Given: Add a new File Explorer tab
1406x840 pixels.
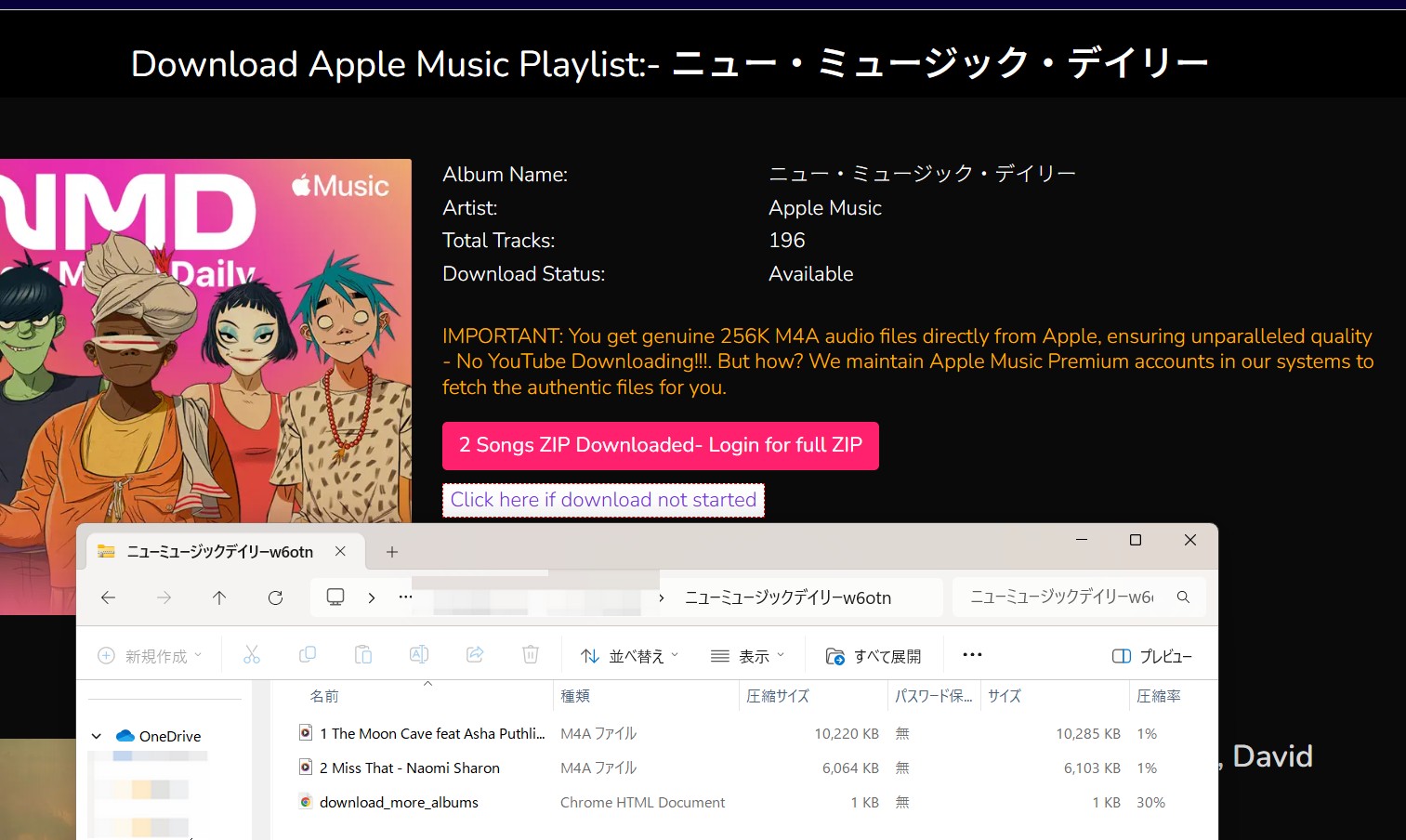Looking at the screenshot, I should [x=392, y=552].
